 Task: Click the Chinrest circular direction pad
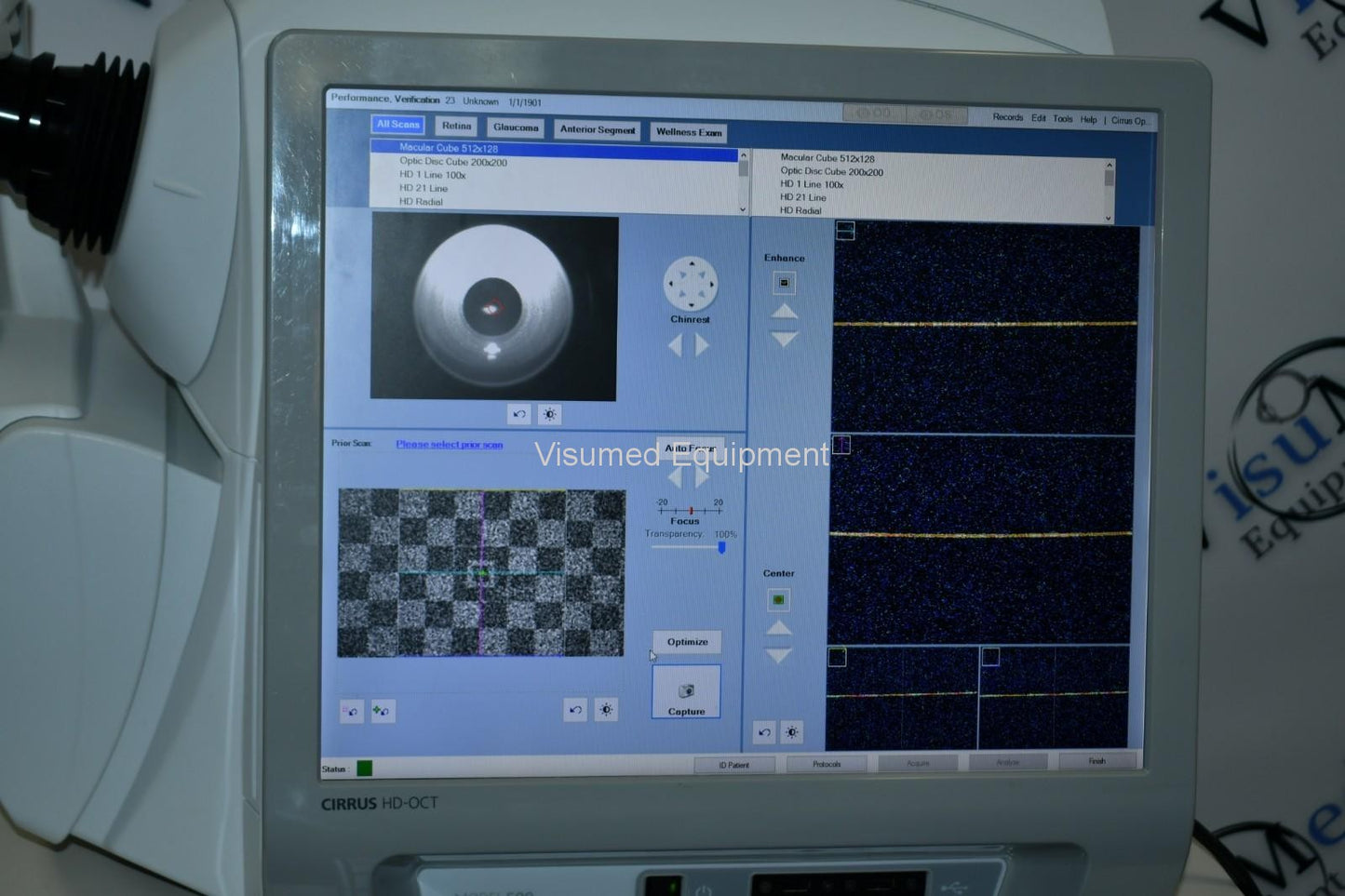point(691,284)
